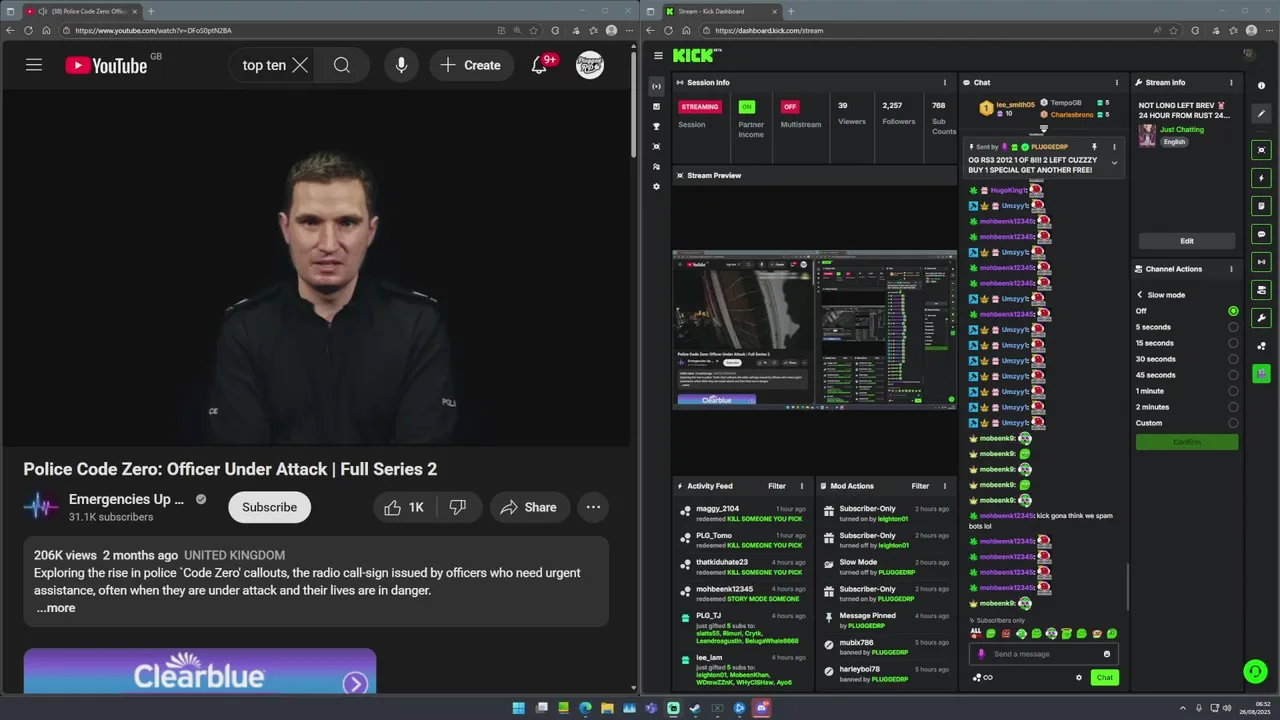This screenshot has width=1280, height=720.
Task: Click the YouTube logo home link
Action: pos(106,65)
